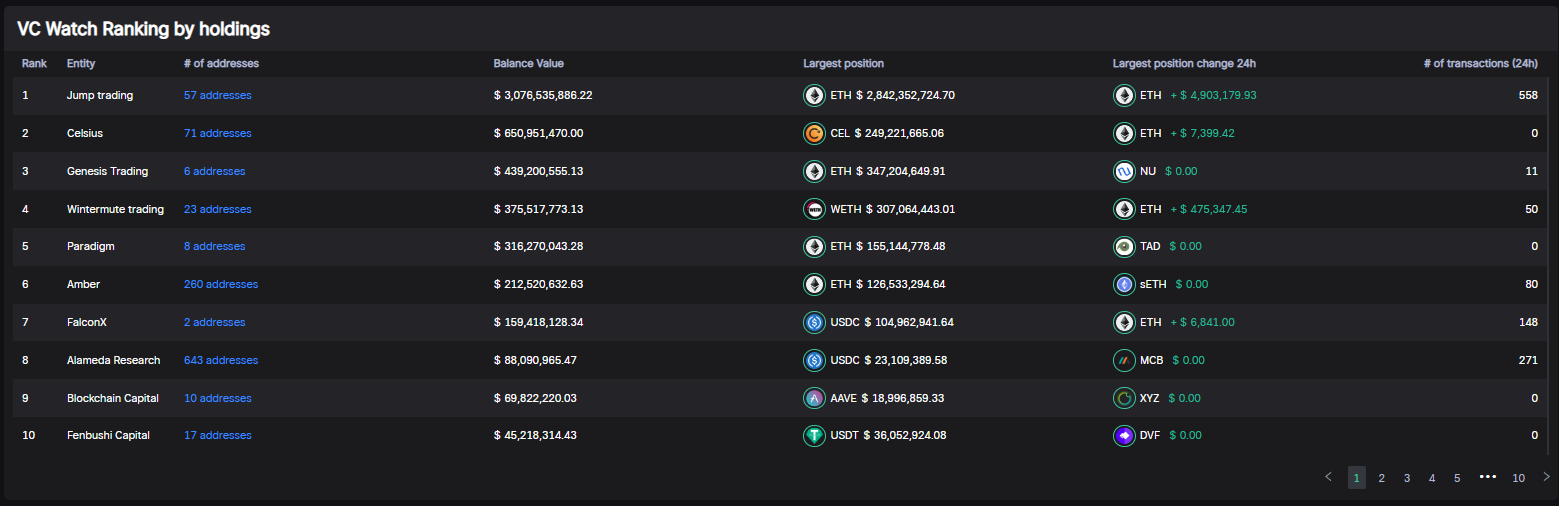The image size is (1559, 506).
Task: Go to next page using right arrow
Action: (1546, 477)
